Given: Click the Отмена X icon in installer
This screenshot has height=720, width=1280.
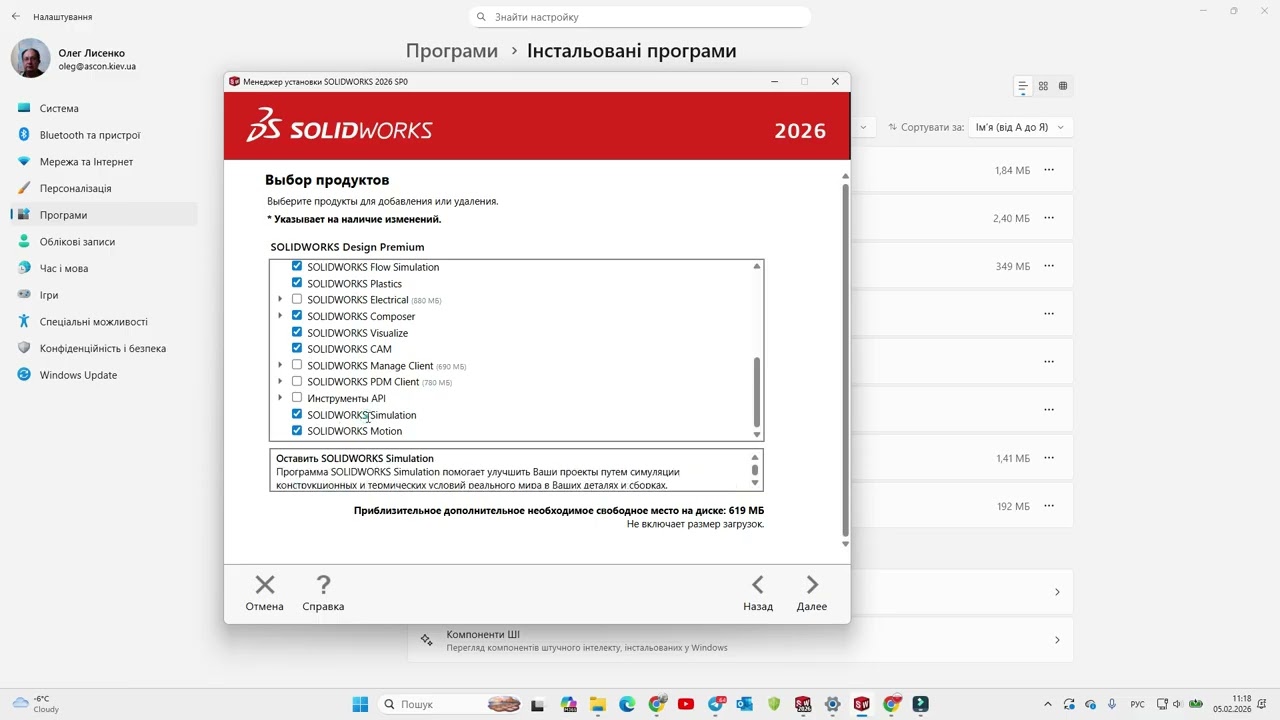Looking at the screenshot, I should pyautogui.click(x=264, y=585).
